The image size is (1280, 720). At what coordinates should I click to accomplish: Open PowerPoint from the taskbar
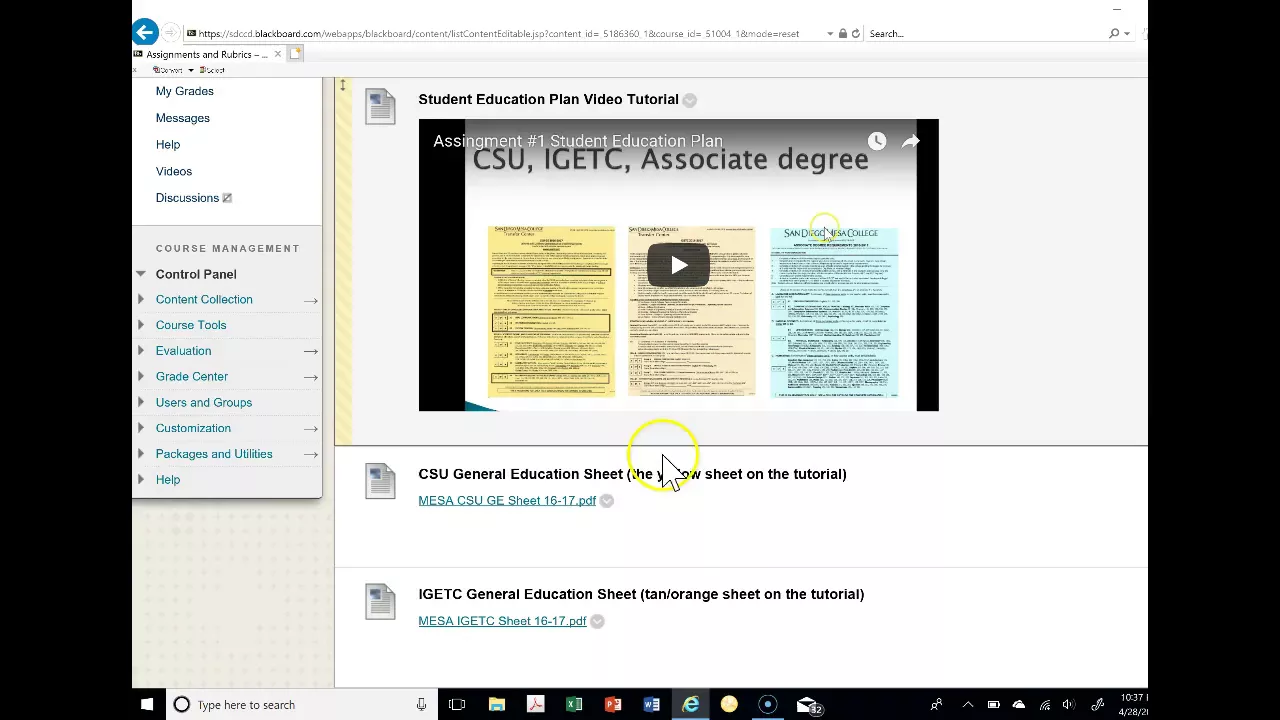click(613, 705)
